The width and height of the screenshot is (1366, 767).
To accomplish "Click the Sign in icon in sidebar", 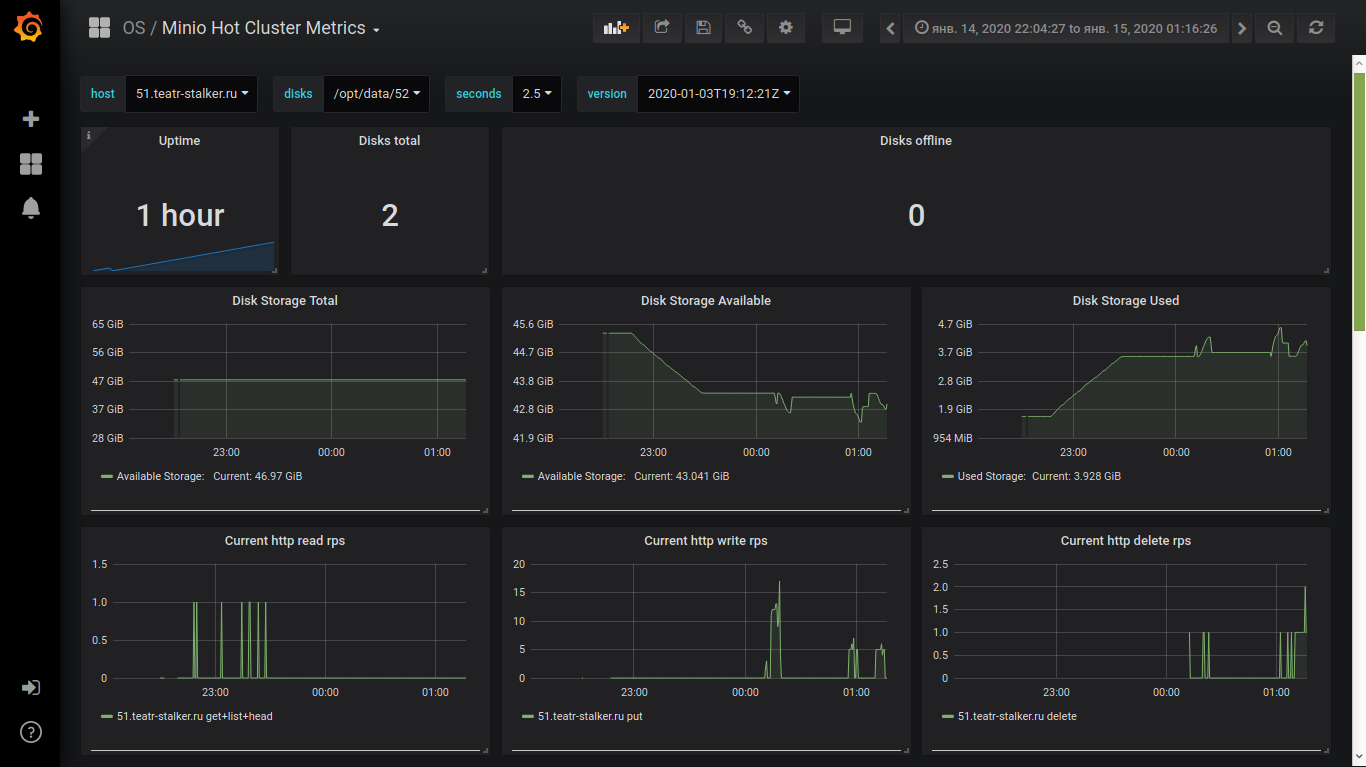I will click(30, 688).
